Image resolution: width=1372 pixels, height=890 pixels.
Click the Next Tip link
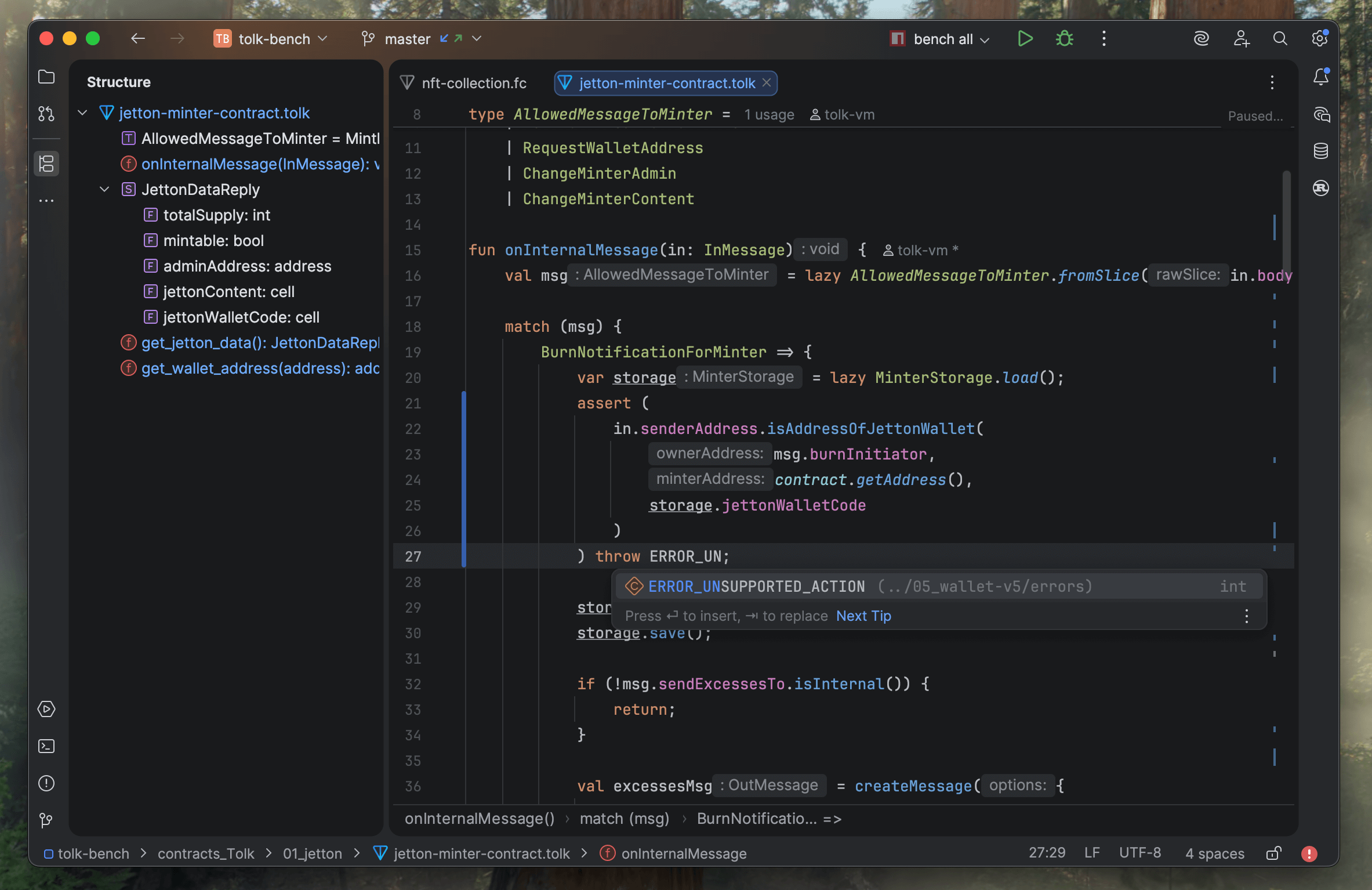pyautogui.click(x=863, y=616)
